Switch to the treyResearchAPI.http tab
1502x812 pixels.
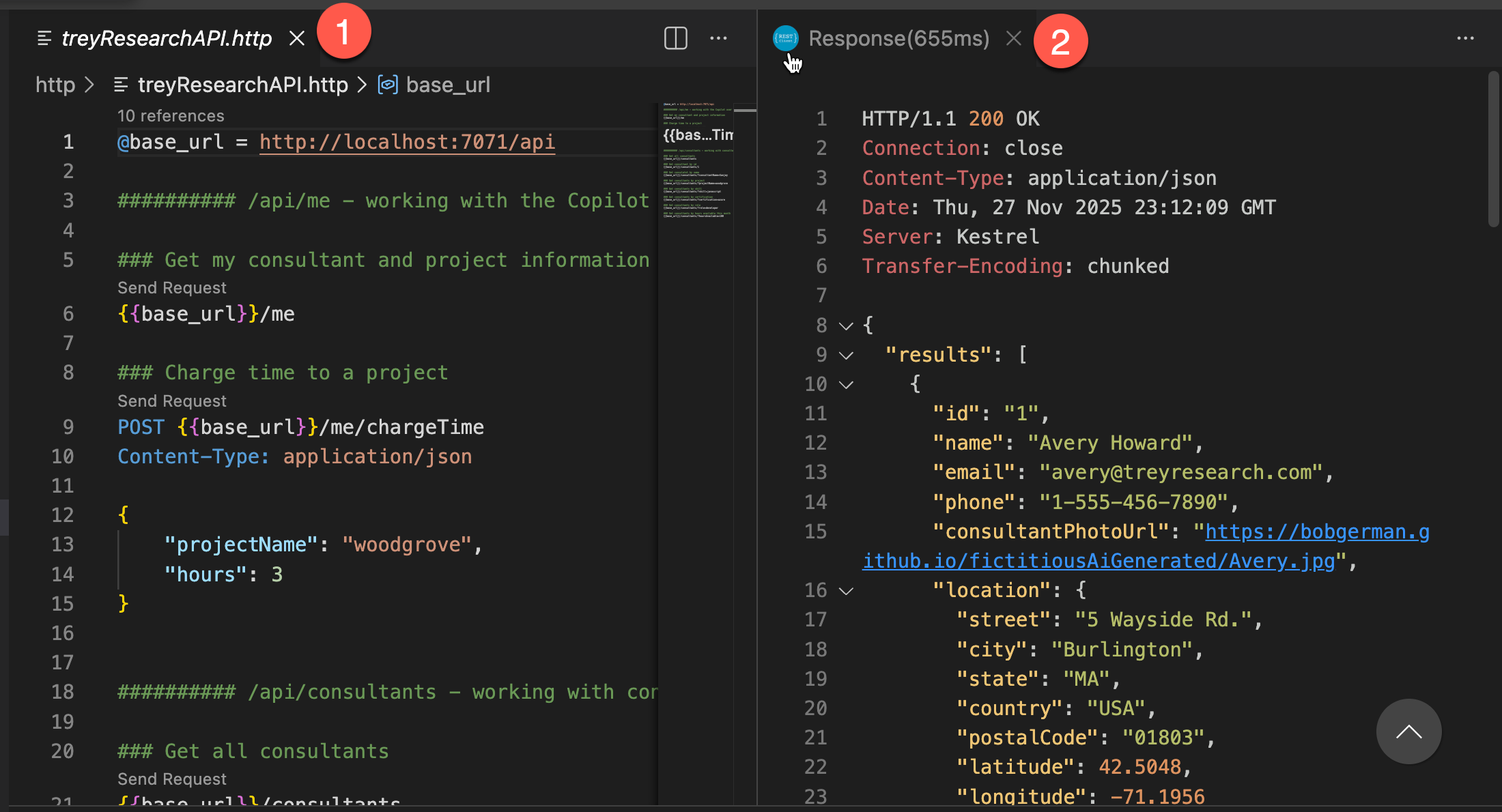[166, 39]
